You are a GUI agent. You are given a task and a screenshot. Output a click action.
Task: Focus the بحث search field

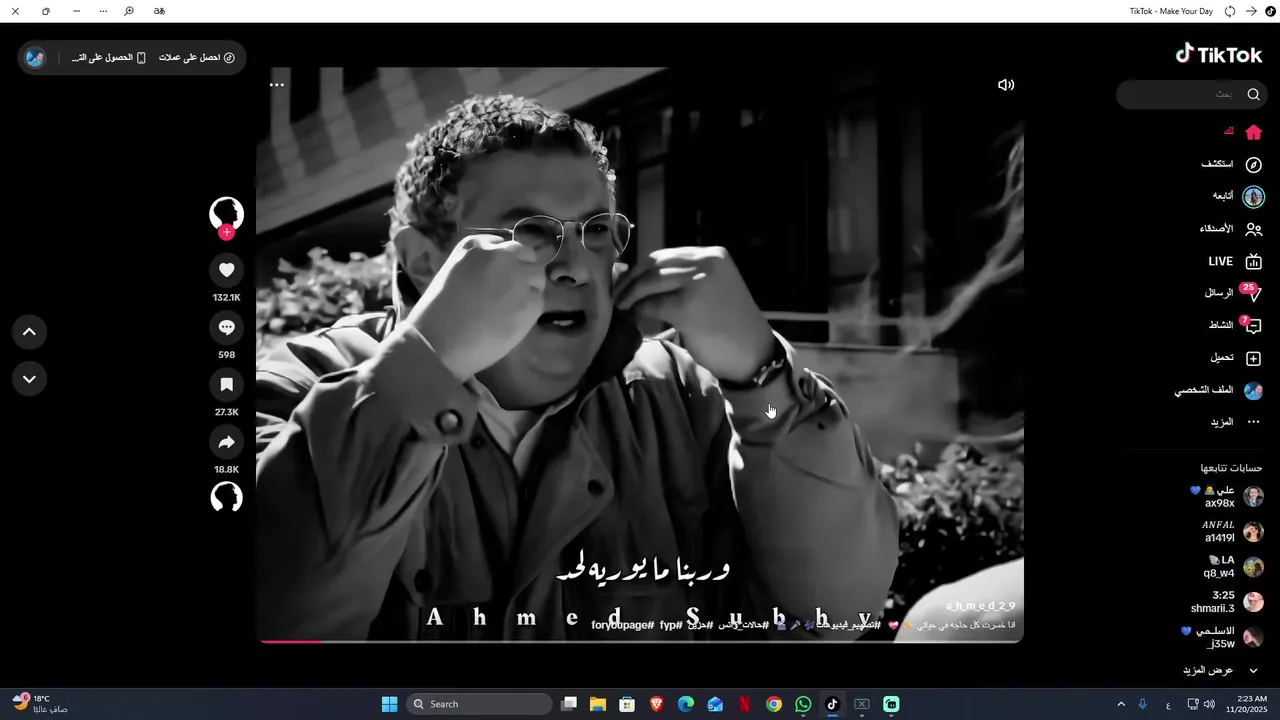[1190, 94]
